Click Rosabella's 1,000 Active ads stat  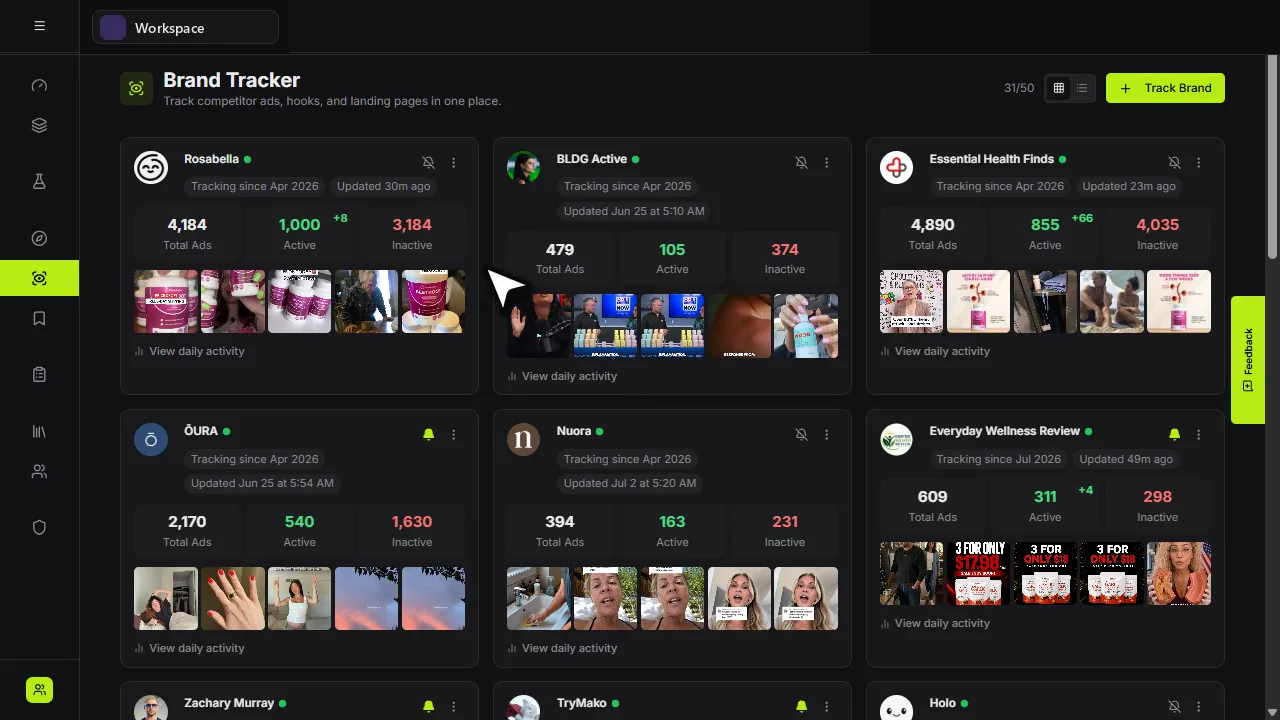pyautogui.click(x=300, y=233)
